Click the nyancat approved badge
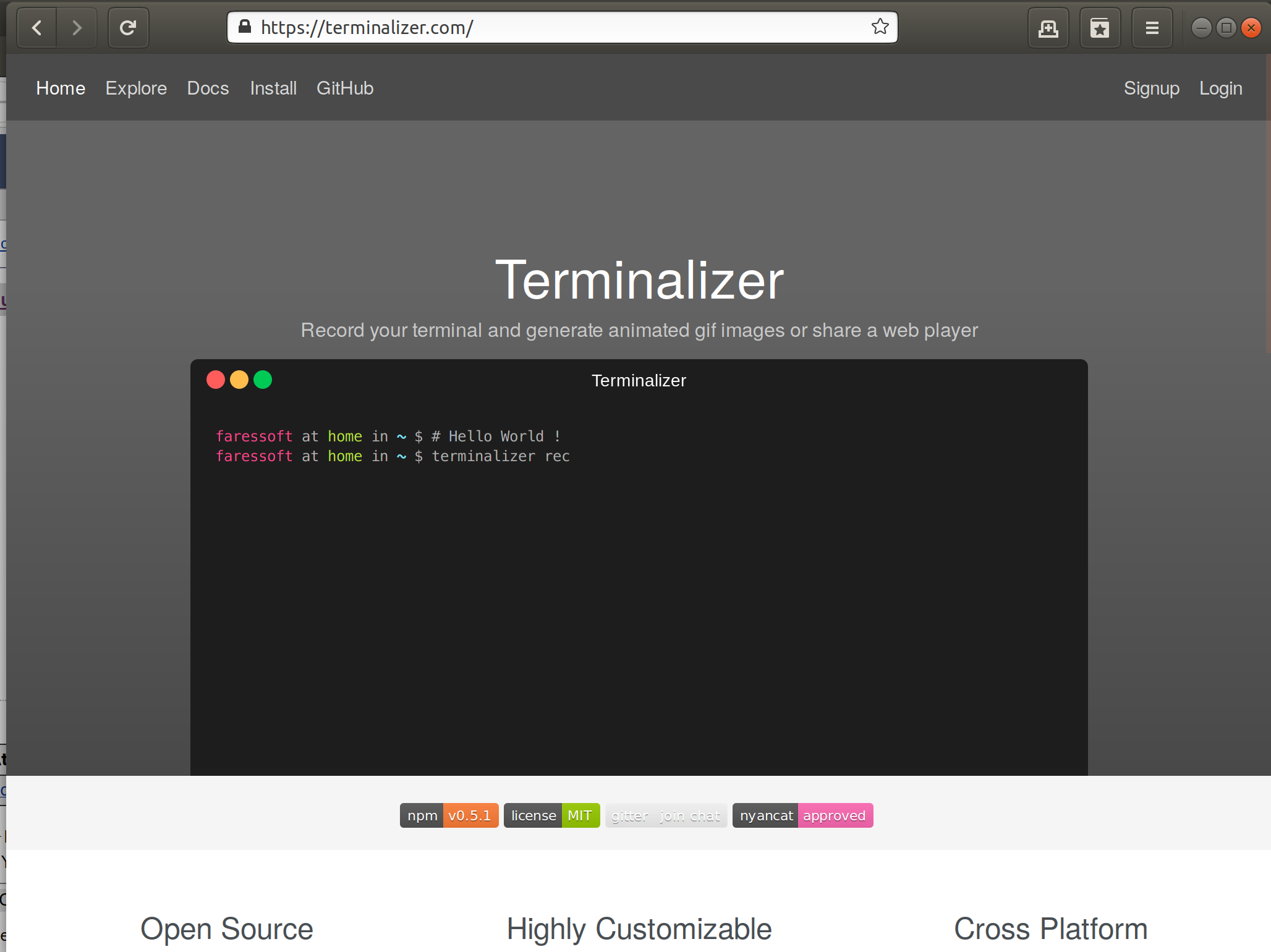 (802, 815)
